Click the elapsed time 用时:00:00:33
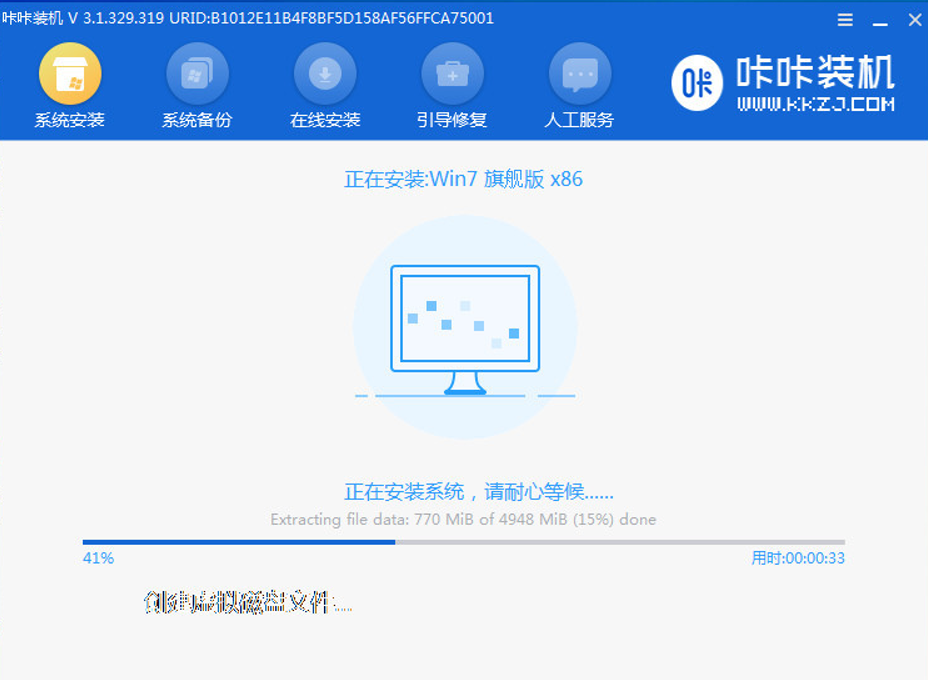928x680 pixels. point(798,558)
